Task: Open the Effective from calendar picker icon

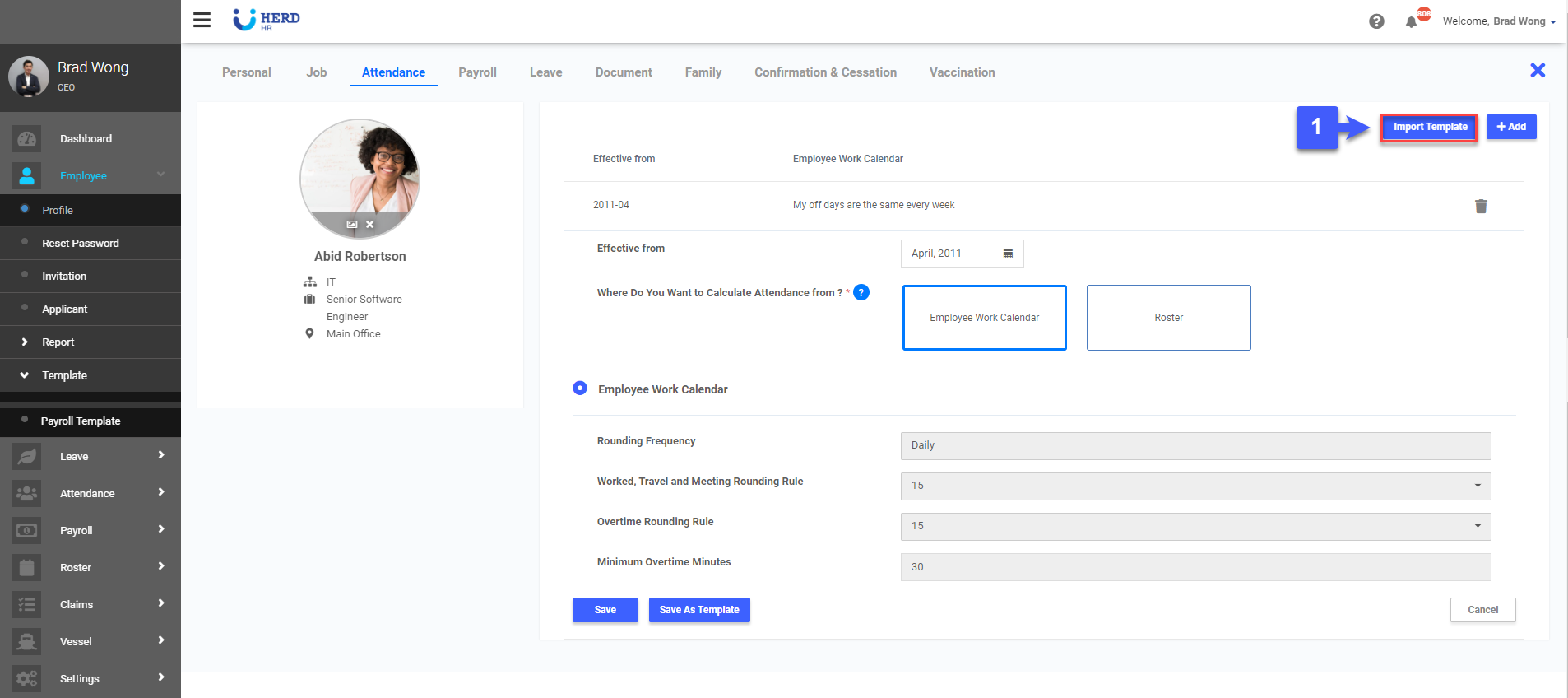Action: point(1008,254)
